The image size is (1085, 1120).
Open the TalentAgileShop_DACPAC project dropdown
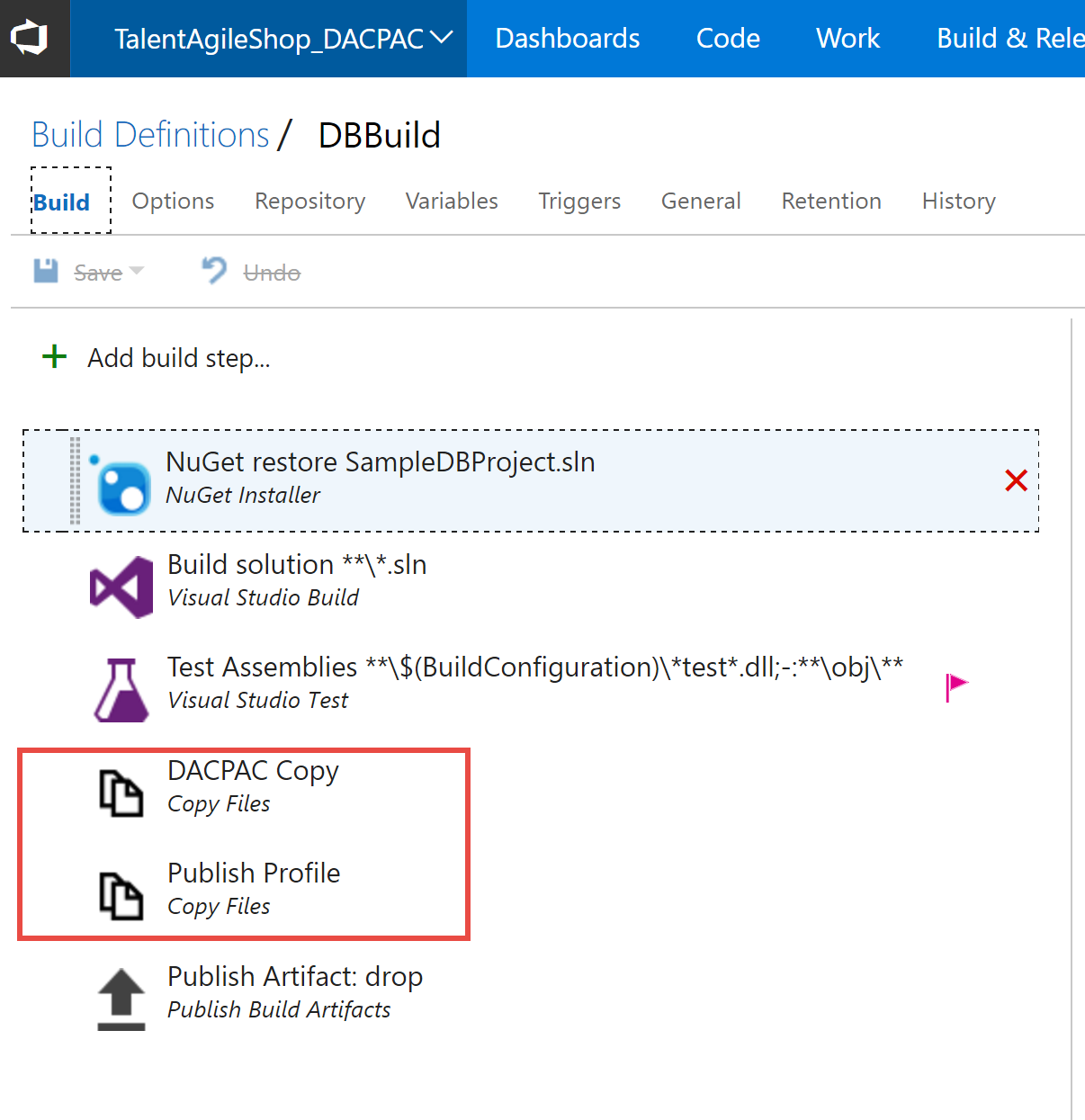tap(440, 37)
